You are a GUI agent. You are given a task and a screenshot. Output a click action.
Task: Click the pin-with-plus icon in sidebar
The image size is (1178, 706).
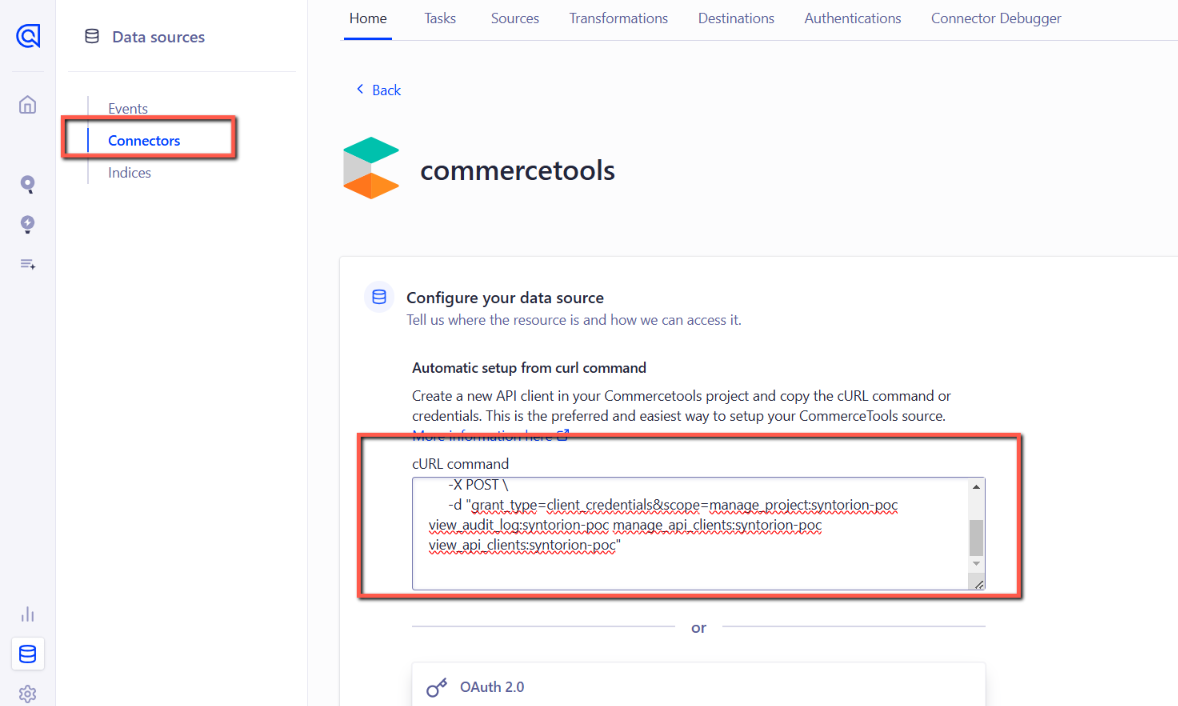pos(27,224)
